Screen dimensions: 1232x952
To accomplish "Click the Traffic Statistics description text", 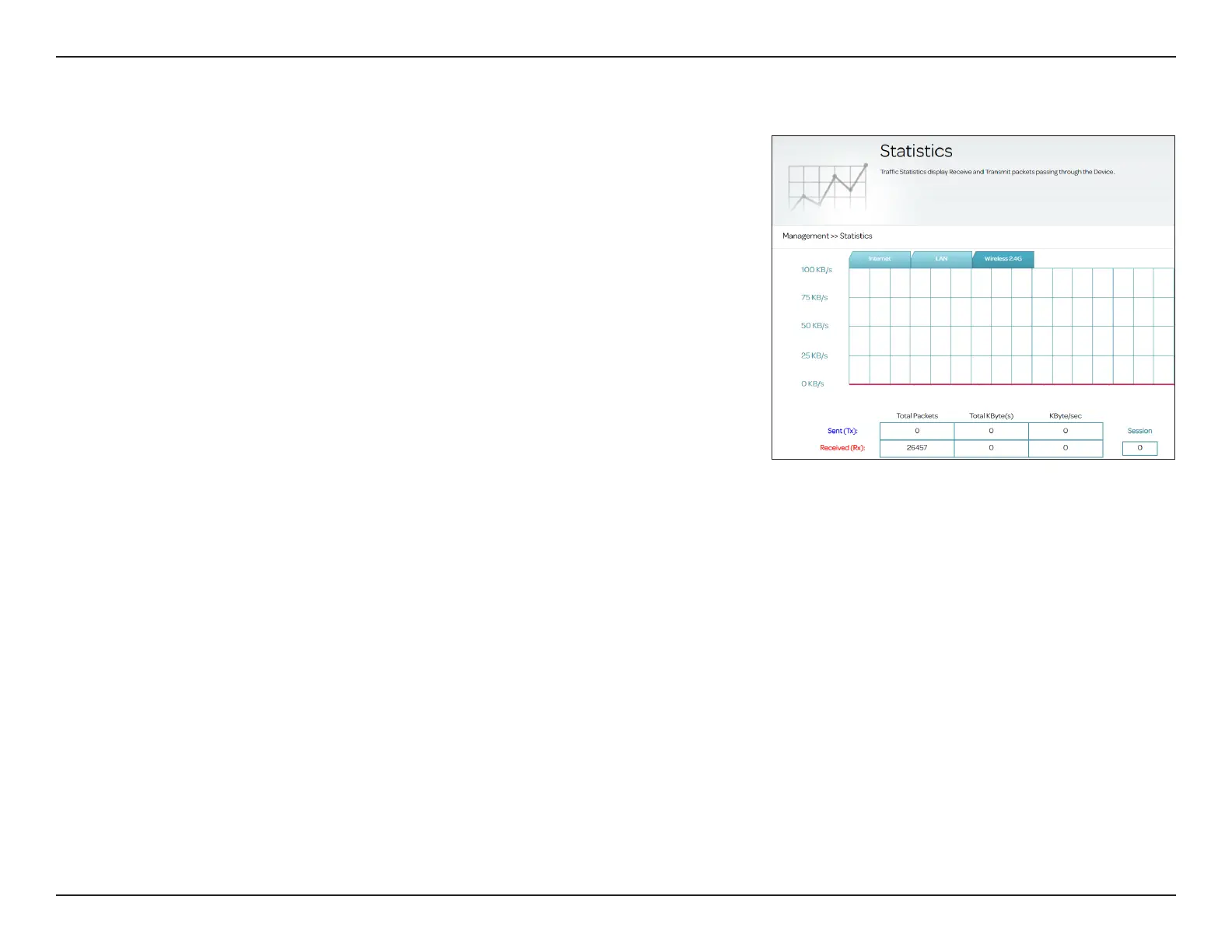I will 997,172.
